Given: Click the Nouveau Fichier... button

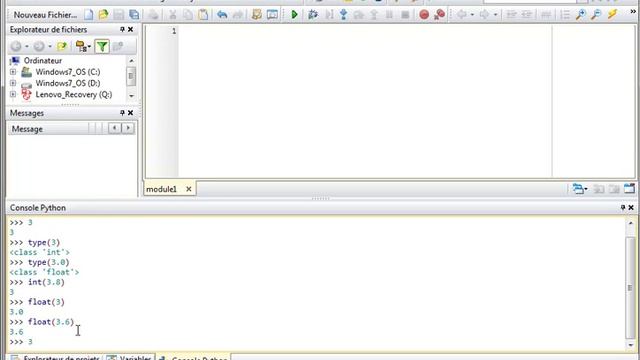Looking at the screenshot, I should tap(45, 15).
